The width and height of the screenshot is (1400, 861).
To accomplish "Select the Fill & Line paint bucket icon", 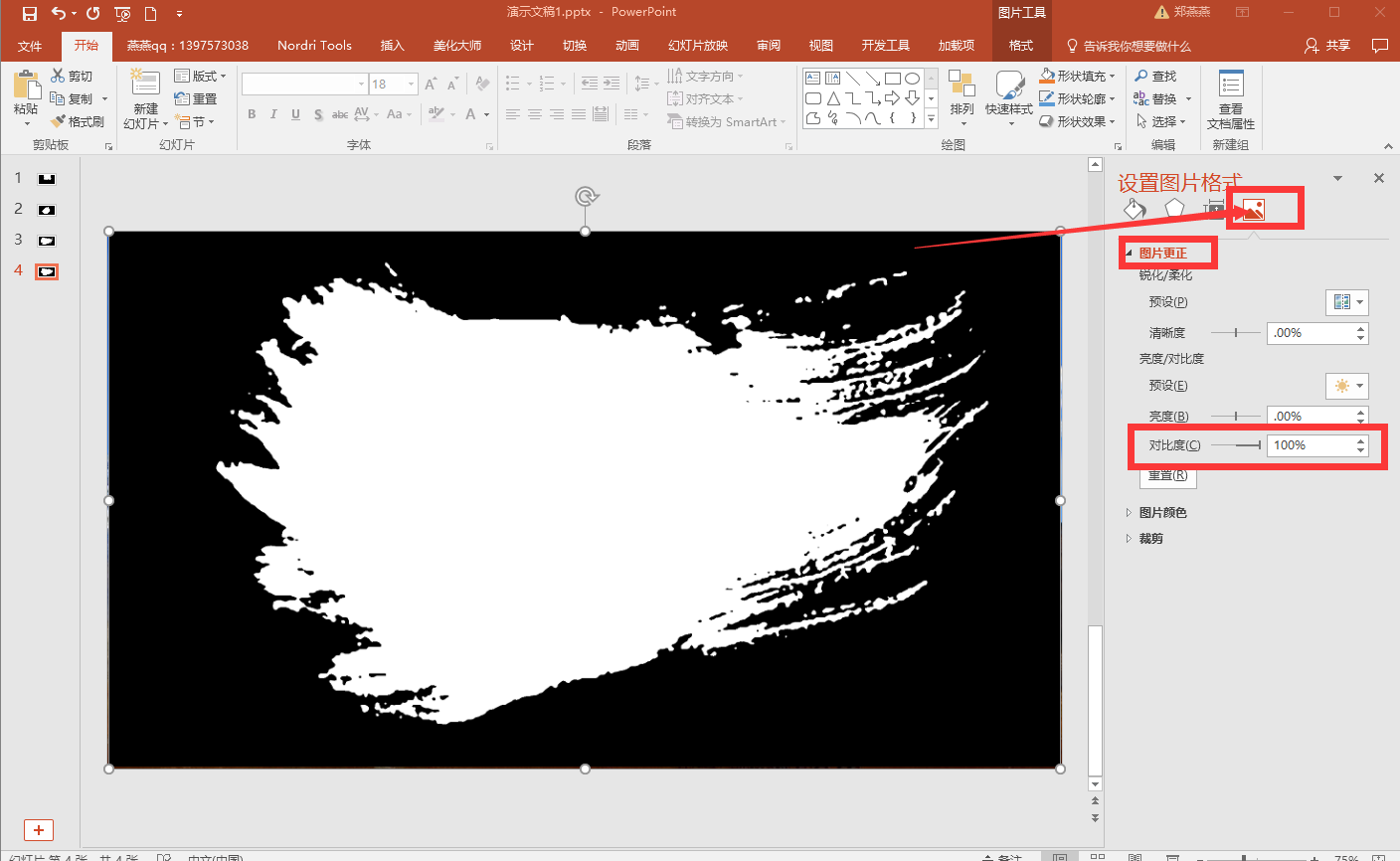I will coord(1135,209).
